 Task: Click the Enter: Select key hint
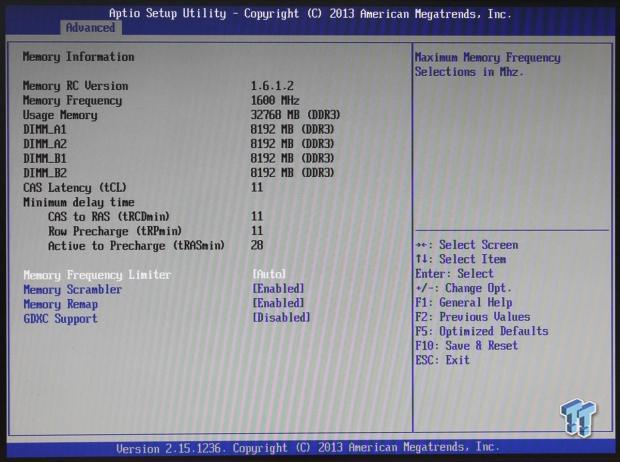(x=454, y=274)
